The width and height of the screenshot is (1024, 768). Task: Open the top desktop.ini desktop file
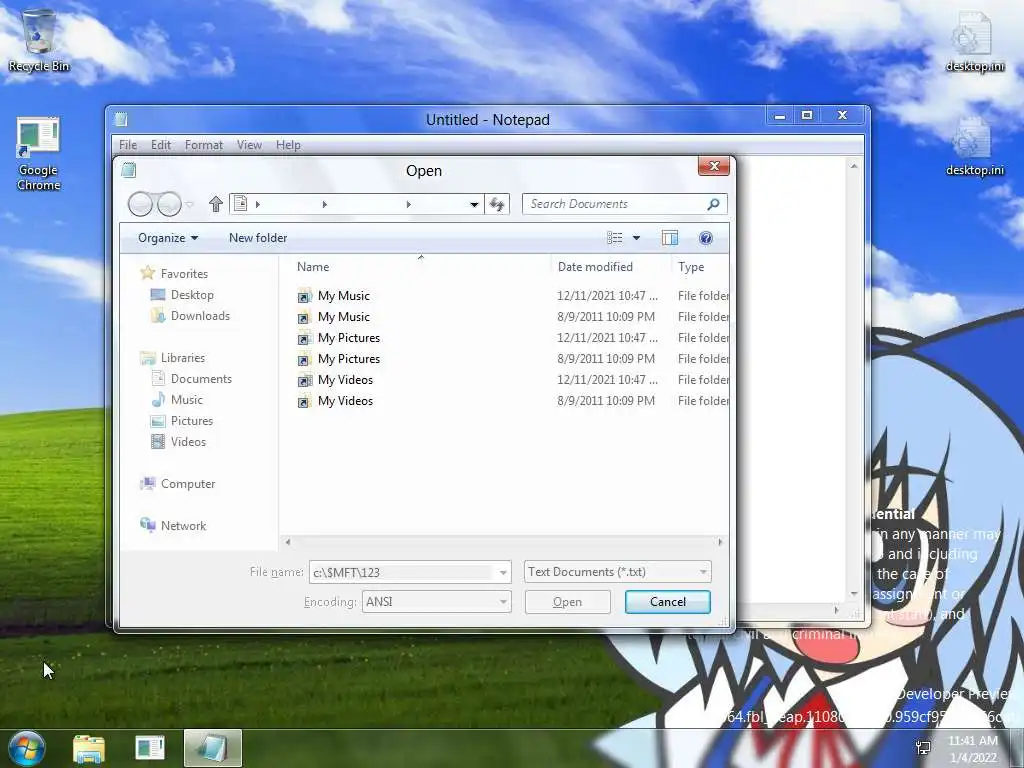[x=974, y=41]
